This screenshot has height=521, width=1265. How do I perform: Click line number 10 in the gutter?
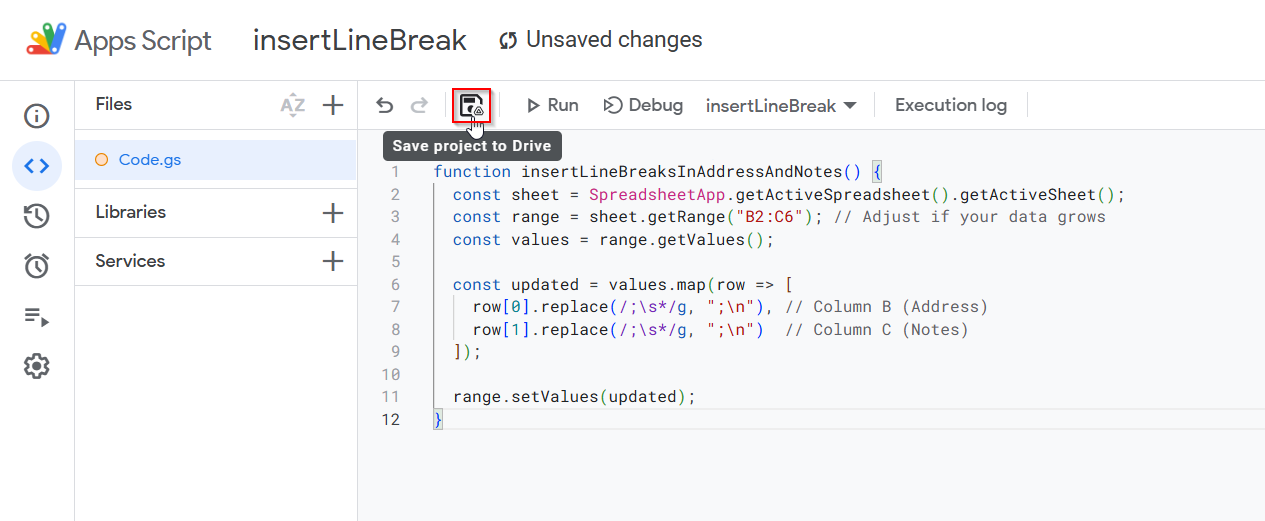point(391,375)
